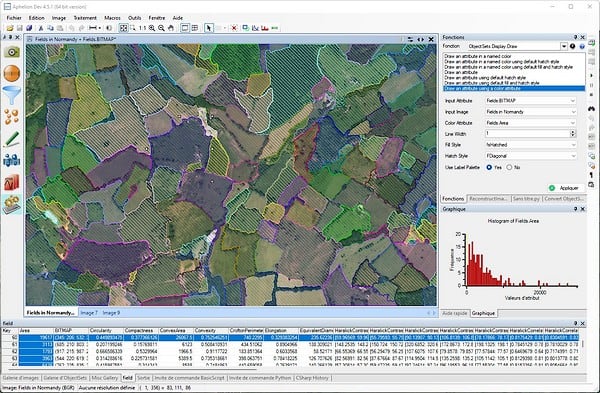Switch to the Galerie d'images tab
The height and width of the screenshot is (393, 600).
[x=21, y=378]
